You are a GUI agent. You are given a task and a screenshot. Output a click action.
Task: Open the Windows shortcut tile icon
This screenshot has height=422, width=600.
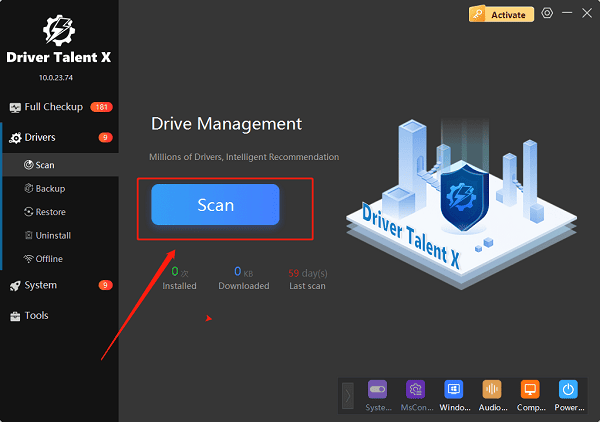[453, 390]
